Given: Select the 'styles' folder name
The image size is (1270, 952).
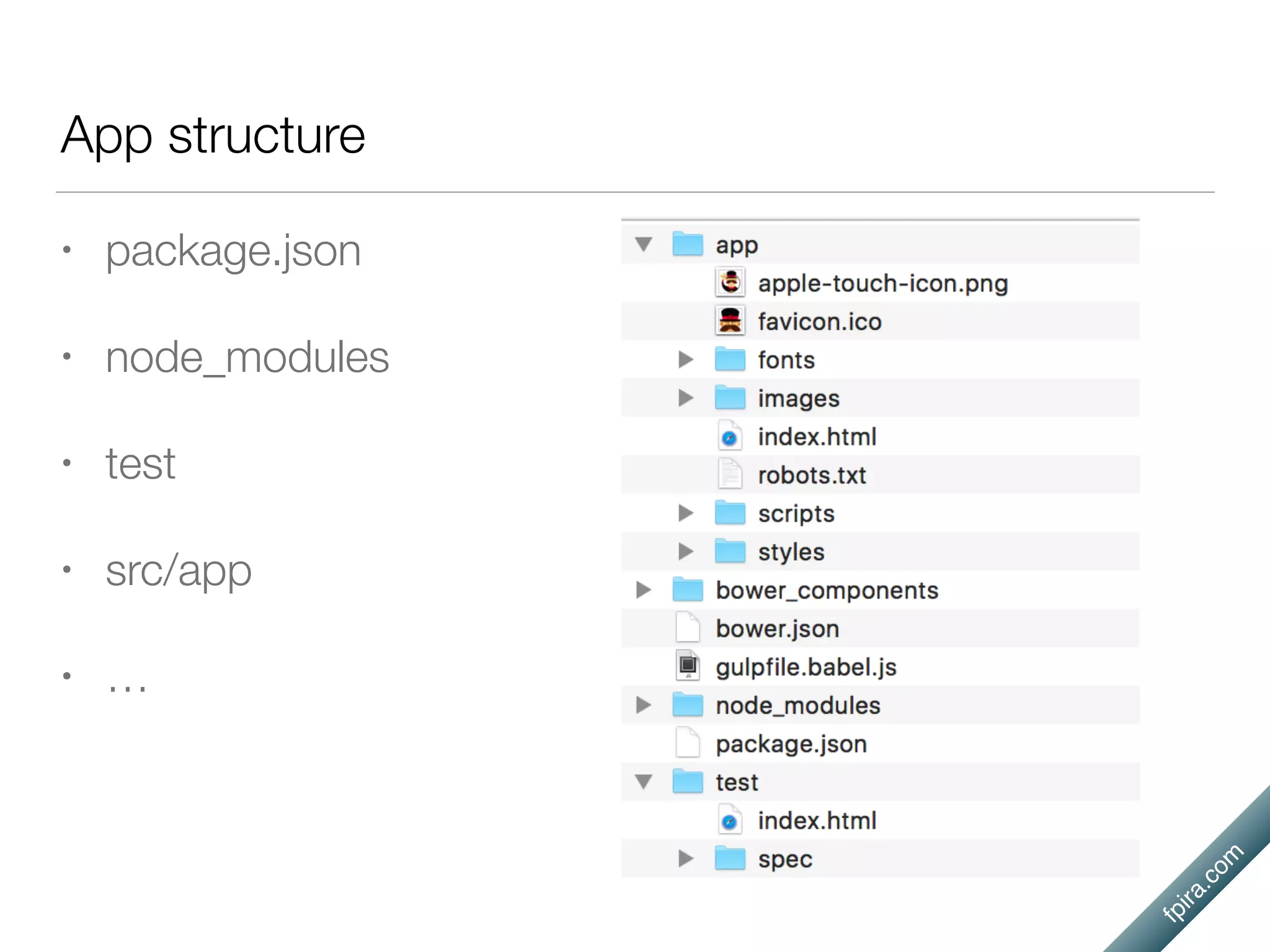Looking at the screenshot, I should pyautogui.click(x=791, y=553).
